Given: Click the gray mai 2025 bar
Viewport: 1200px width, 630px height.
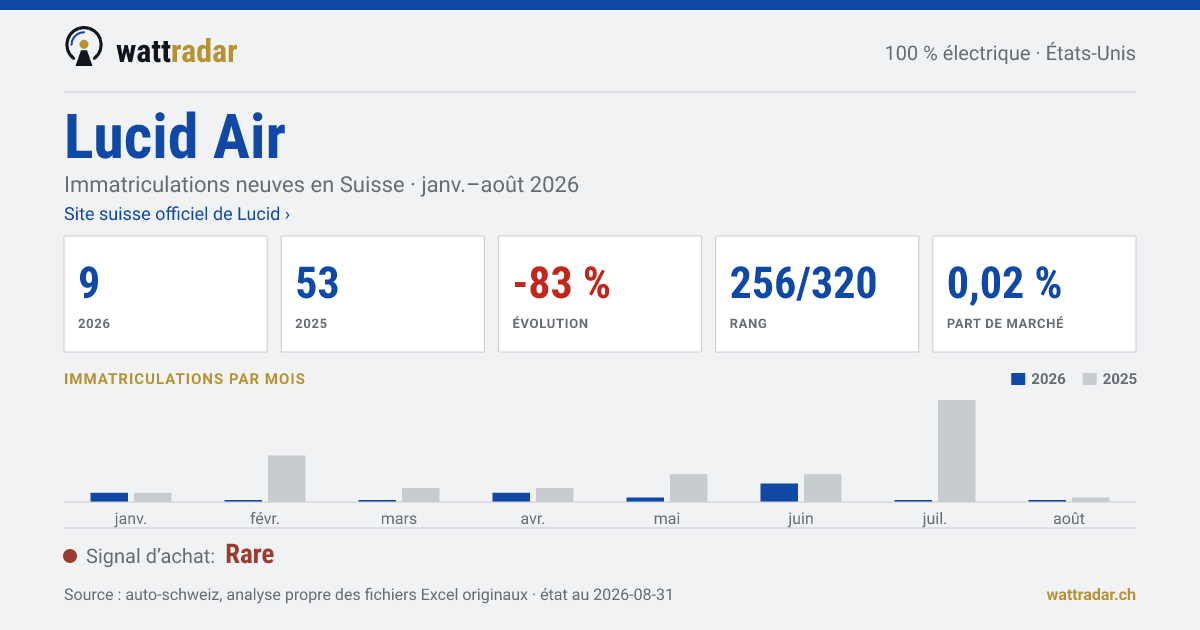Looking at the screenshot, I should coord(689,488).
